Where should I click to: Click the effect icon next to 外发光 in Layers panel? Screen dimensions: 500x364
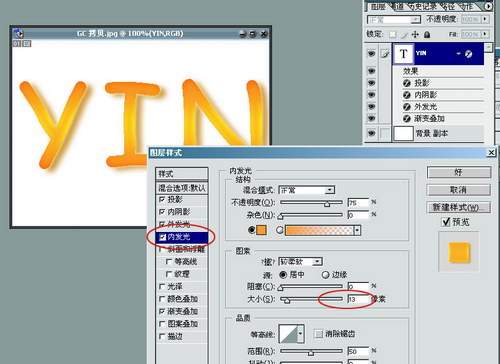pyautogui.click(x=407, y=107)
